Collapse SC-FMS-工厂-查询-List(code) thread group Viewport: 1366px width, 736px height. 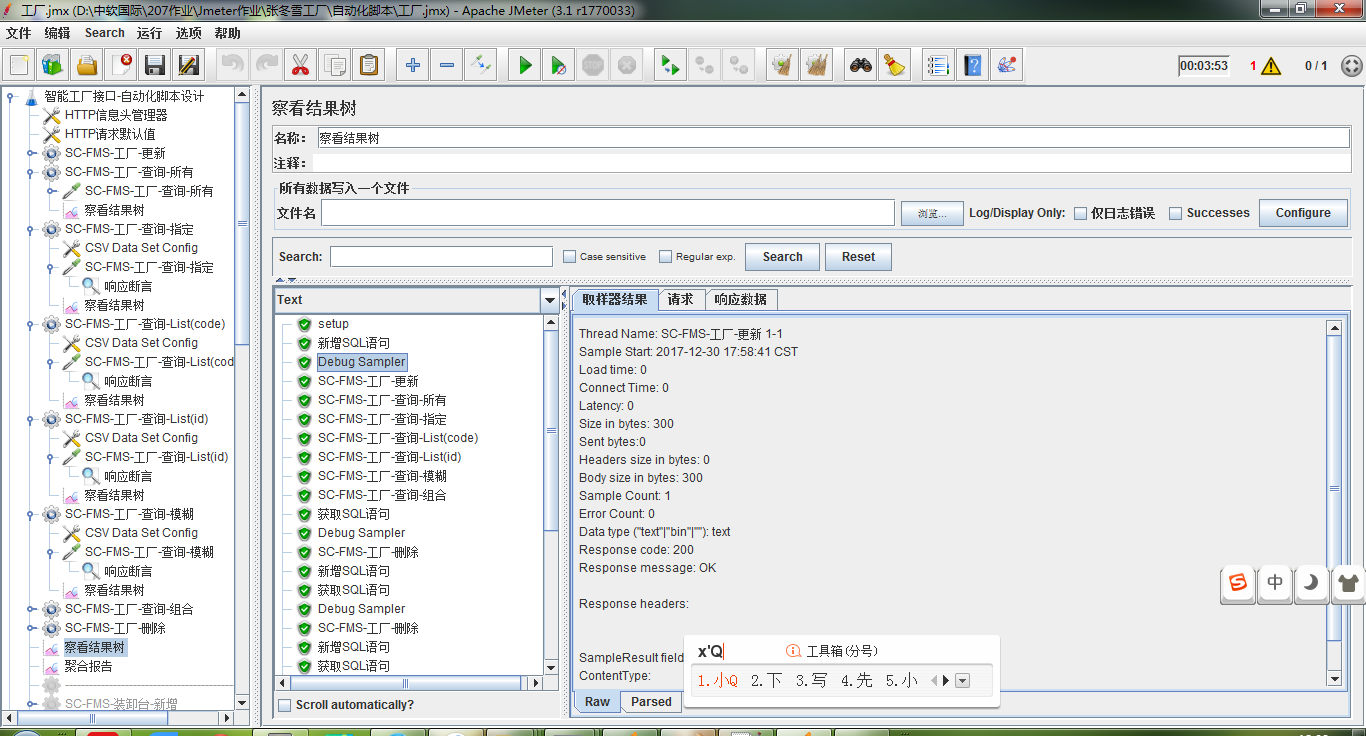click(31, 325)
